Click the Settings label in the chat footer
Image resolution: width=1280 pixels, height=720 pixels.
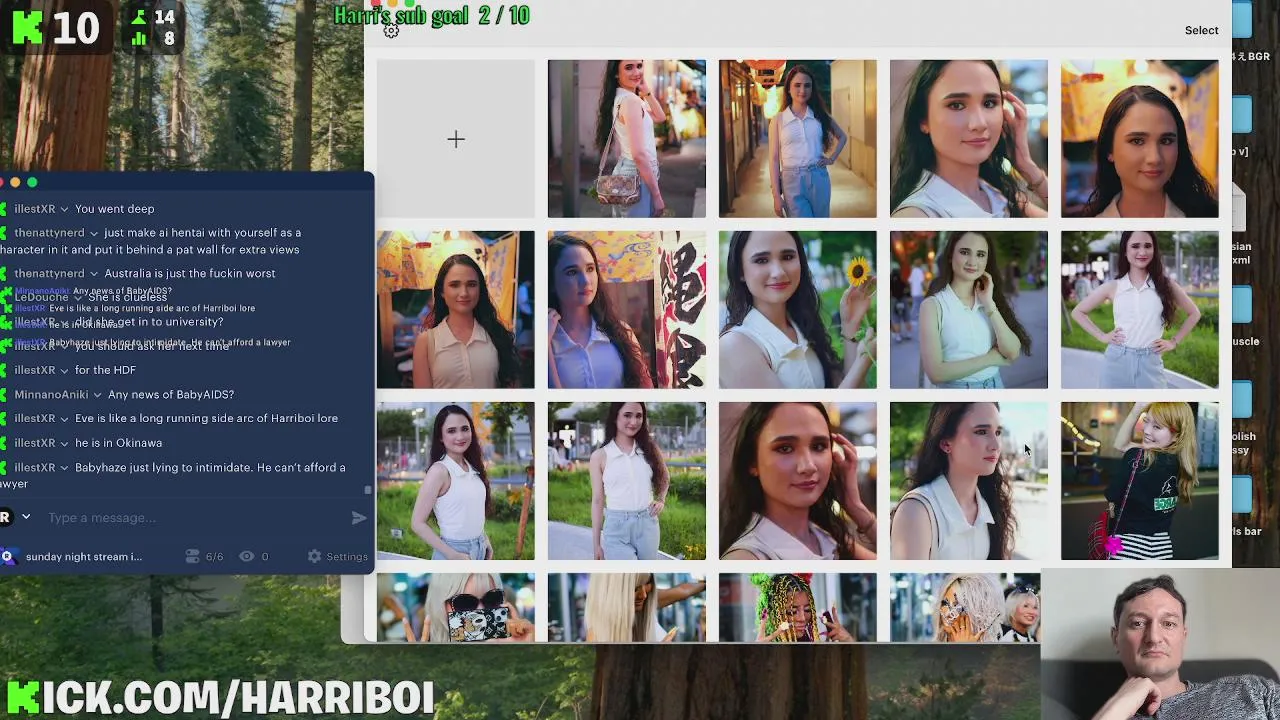click(x=347, y=556)
